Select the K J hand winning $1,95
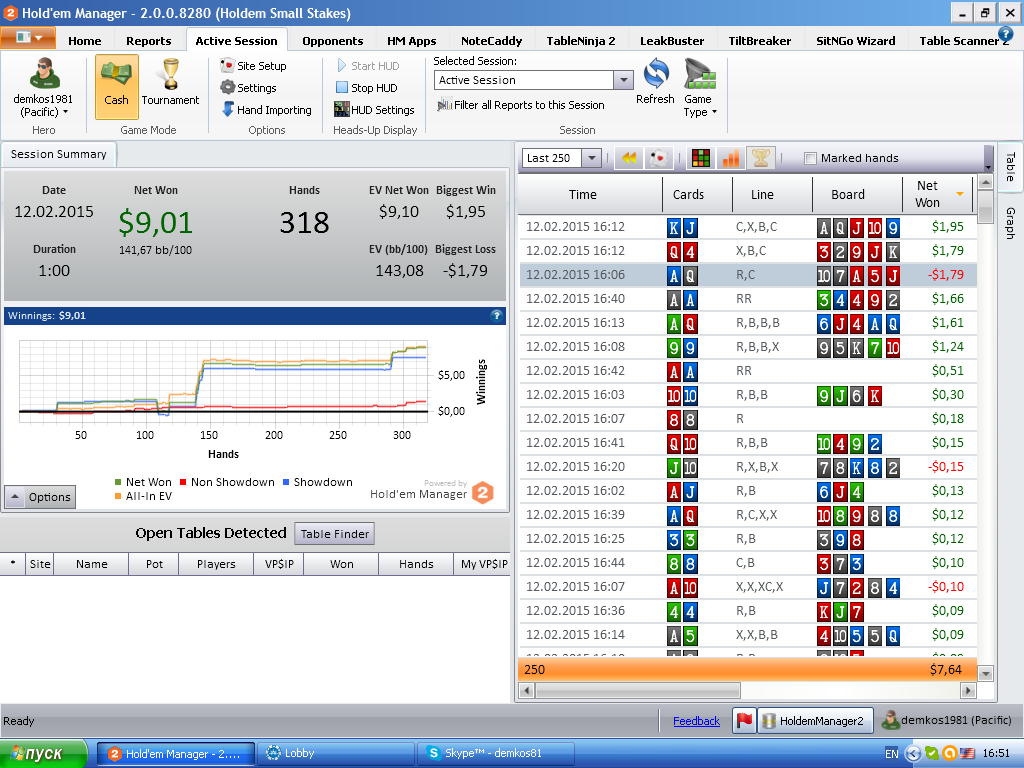The image size is (1024, 768). [x=748, y=227]
